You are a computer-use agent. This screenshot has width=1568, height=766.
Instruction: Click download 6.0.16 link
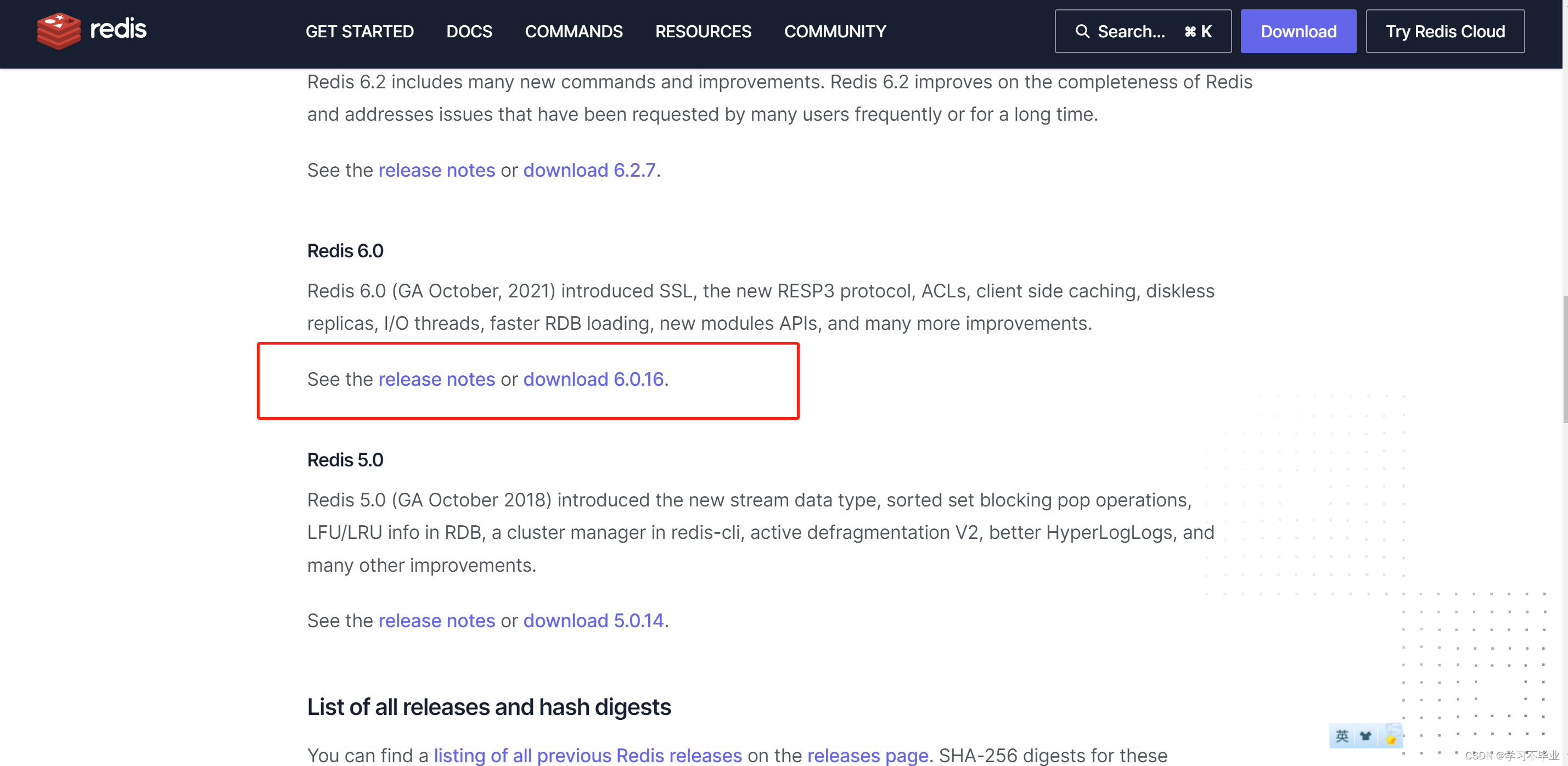click(x=593, y=379)
